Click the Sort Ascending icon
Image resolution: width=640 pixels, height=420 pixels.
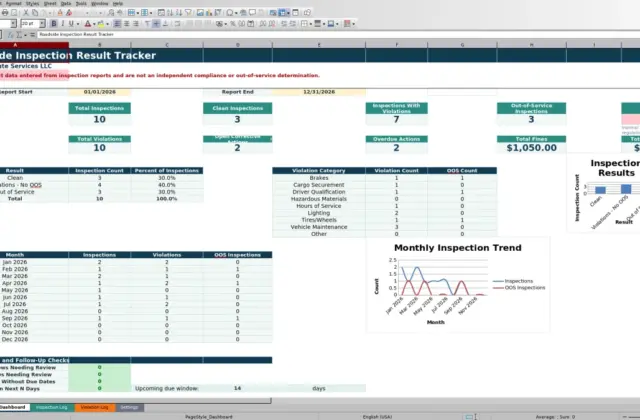pyautogui.click(x=170, y=13)
